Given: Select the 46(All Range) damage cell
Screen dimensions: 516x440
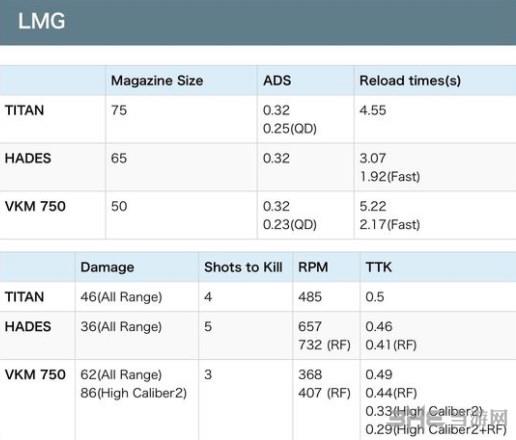Looking at the screenshot, I should (121, 297).
